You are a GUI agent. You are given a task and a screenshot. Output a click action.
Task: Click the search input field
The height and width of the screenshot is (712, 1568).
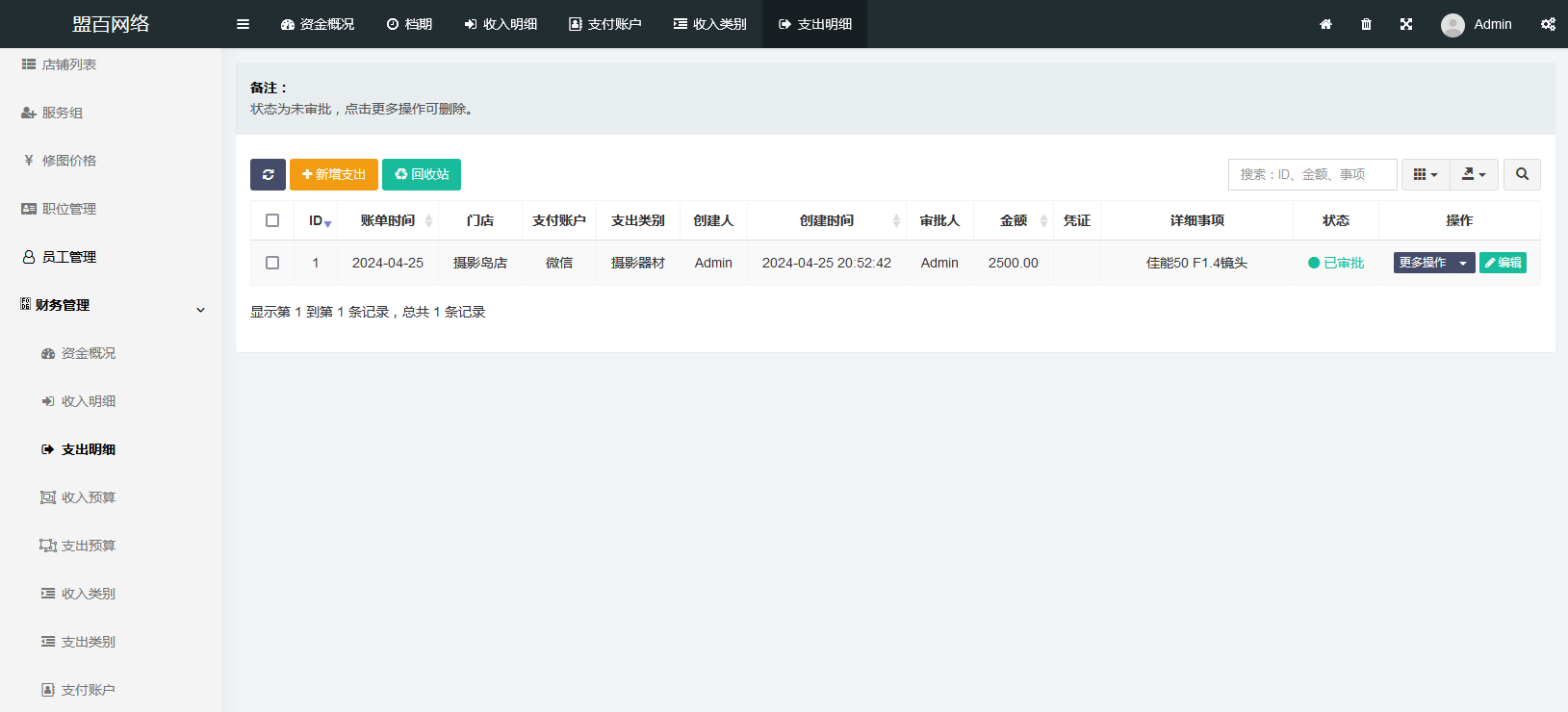click(x=1312, y=174)
